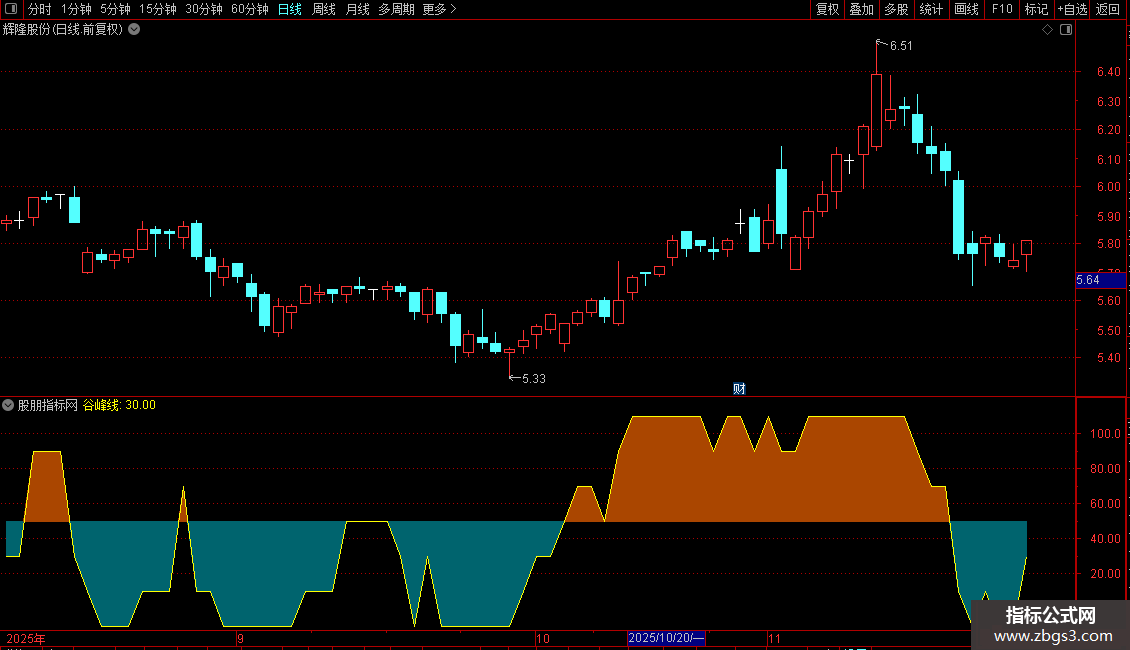Toggle the left side panel icon
This screenshot has width=1130, height=650.
(x=11, y=9)
